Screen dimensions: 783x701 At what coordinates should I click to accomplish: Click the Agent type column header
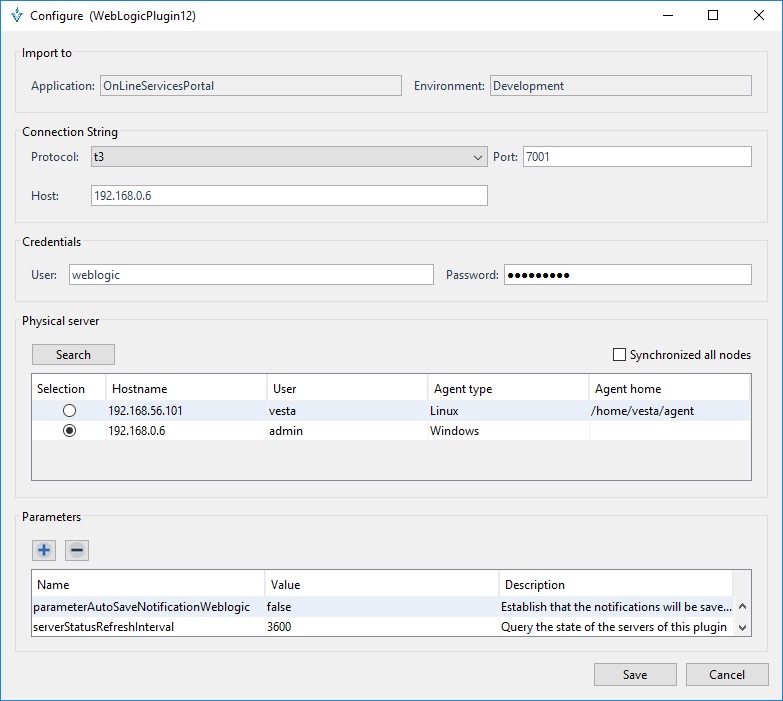(508, 388)
